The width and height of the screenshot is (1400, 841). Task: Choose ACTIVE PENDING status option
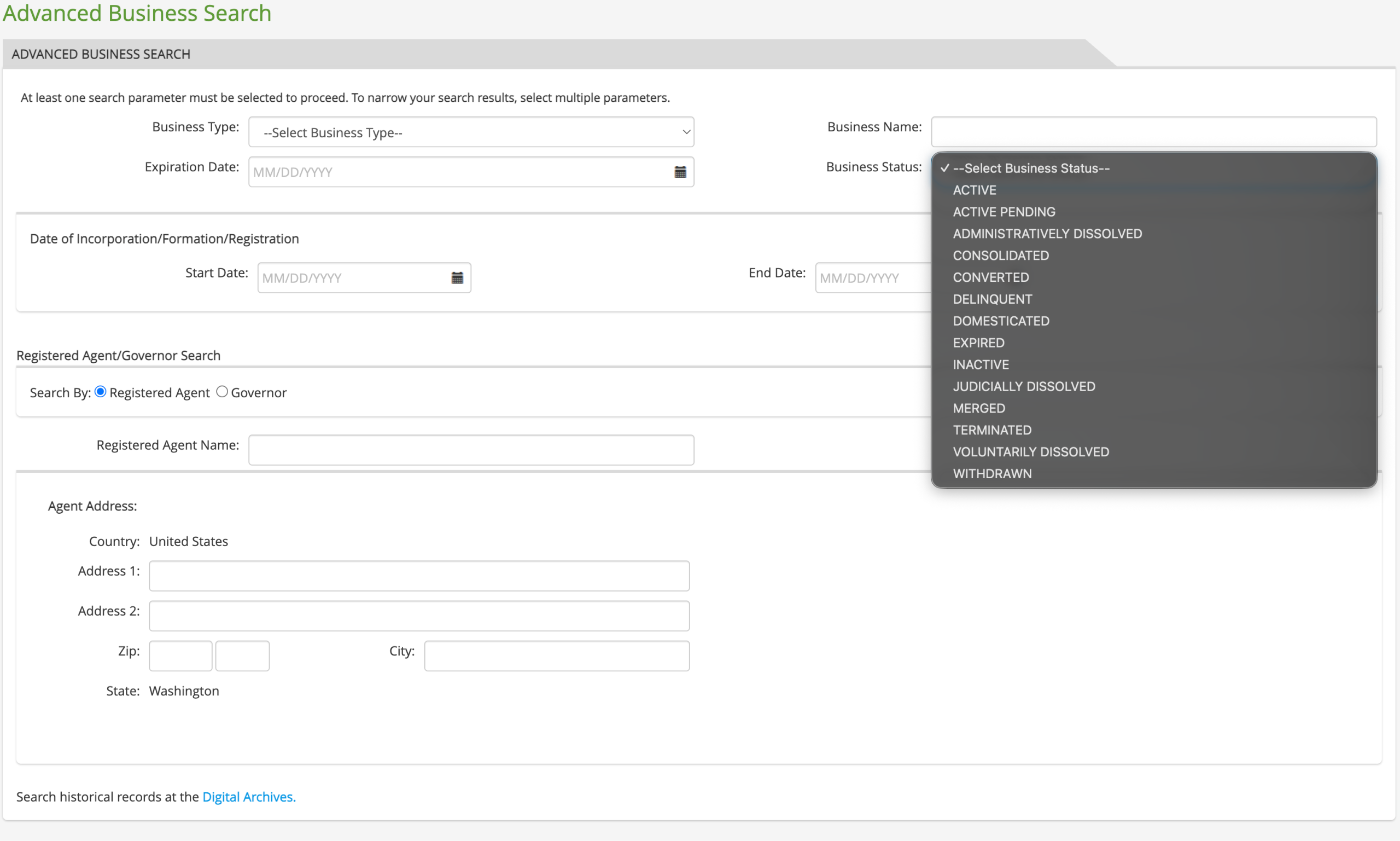pos(1154,212)
